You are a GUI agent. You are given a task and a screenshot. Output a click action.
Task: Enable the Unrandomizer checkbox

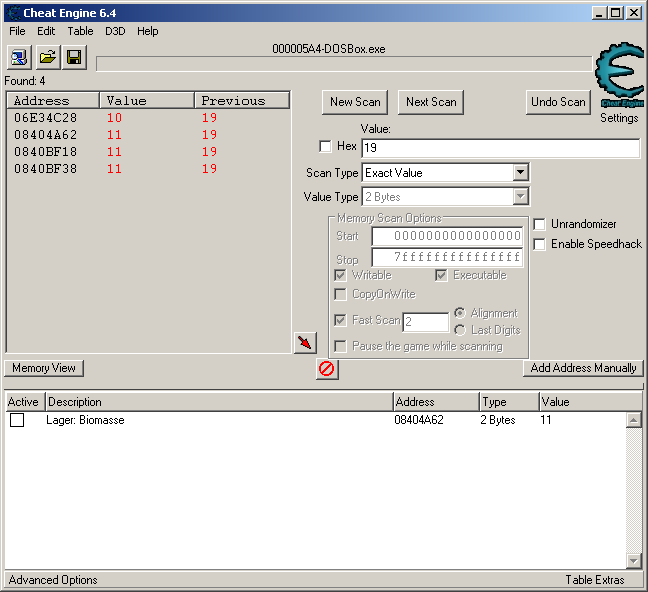[539, 224]
